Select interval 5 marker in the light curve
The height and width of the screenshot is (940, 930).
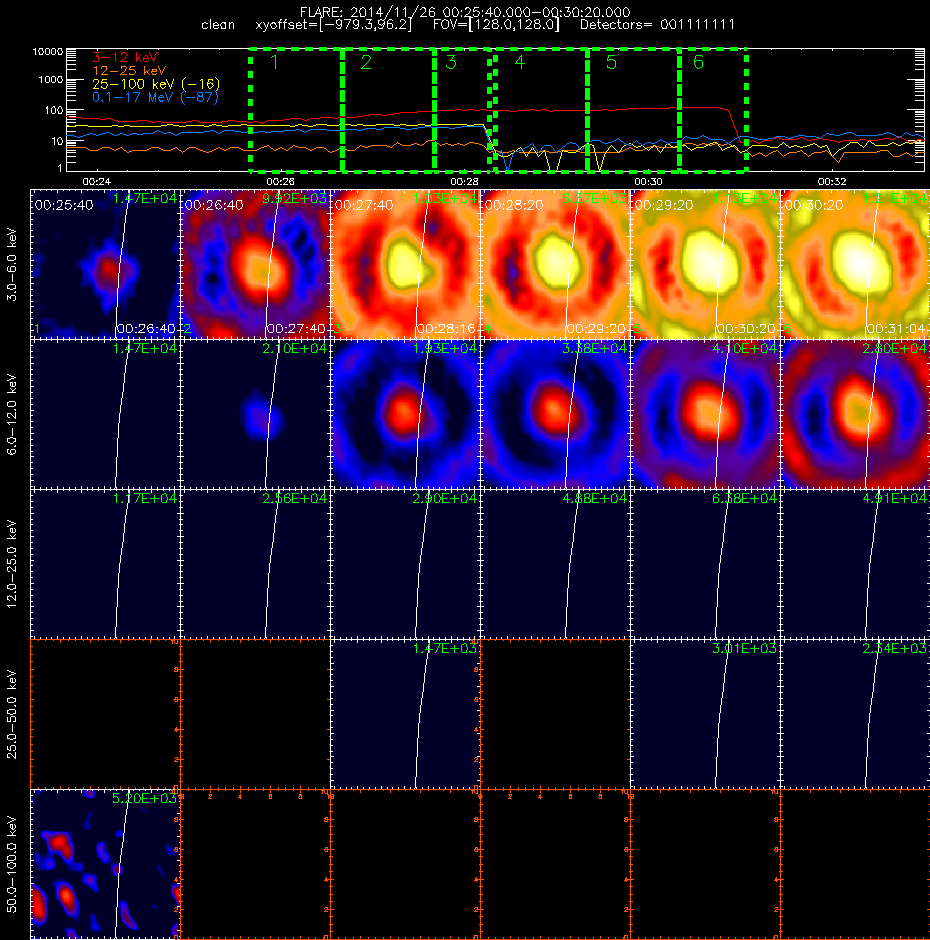click(611, 62)
